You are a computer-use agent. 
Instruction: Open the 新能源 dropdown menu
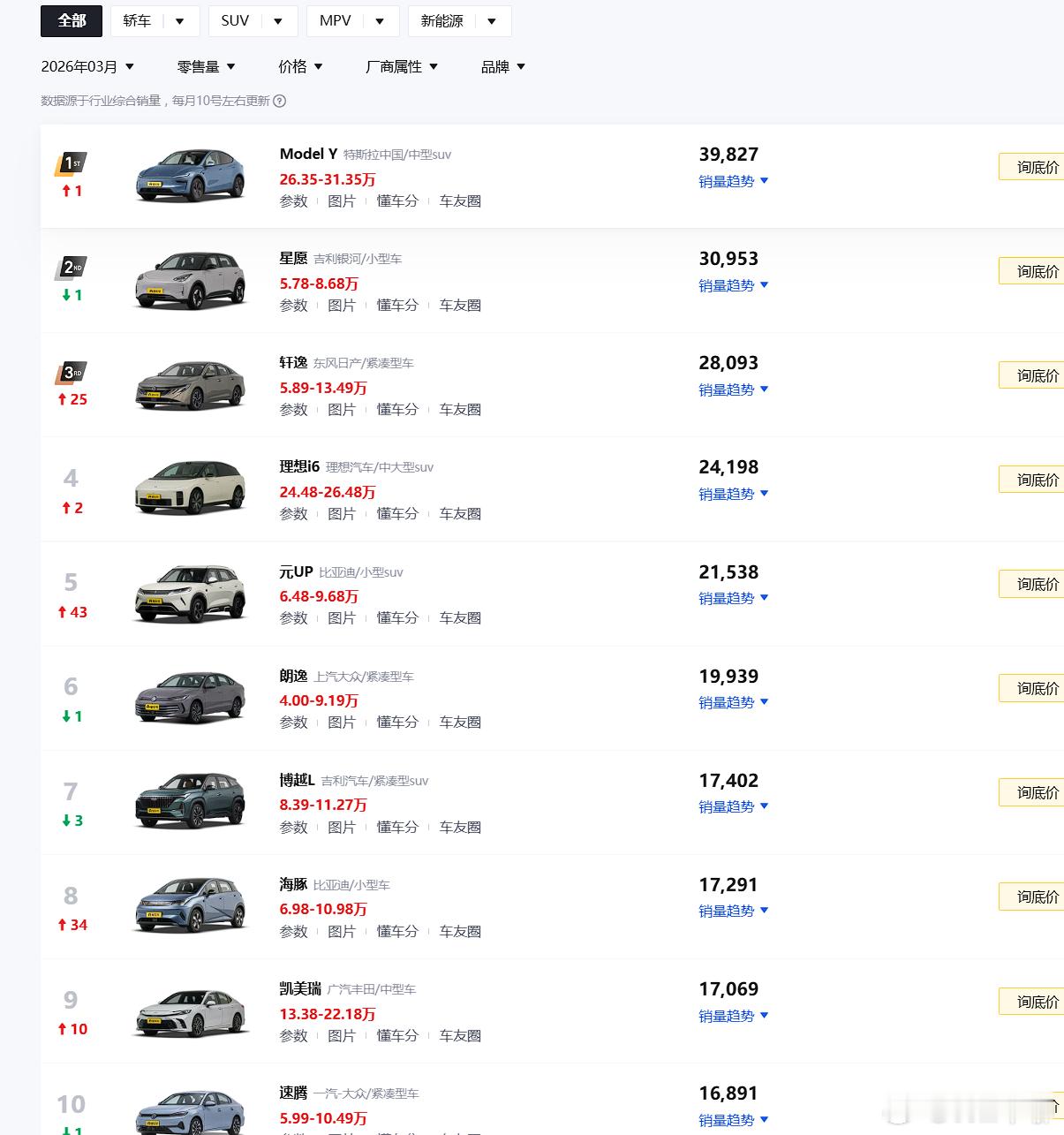[x=491, y=20]
